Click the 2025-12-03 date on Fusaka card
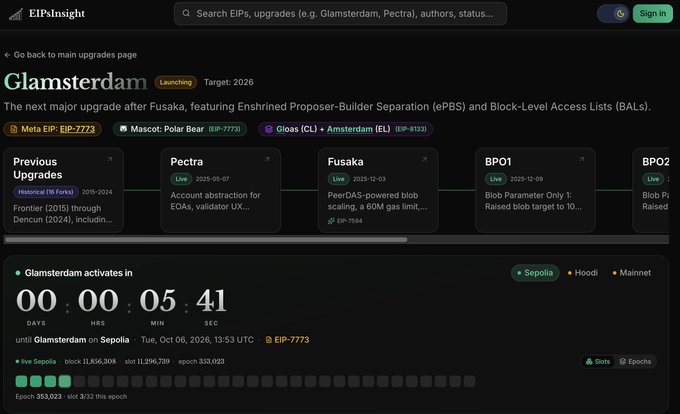The height and width of the screenshot is (414, 680). click(x=369, y=179)
